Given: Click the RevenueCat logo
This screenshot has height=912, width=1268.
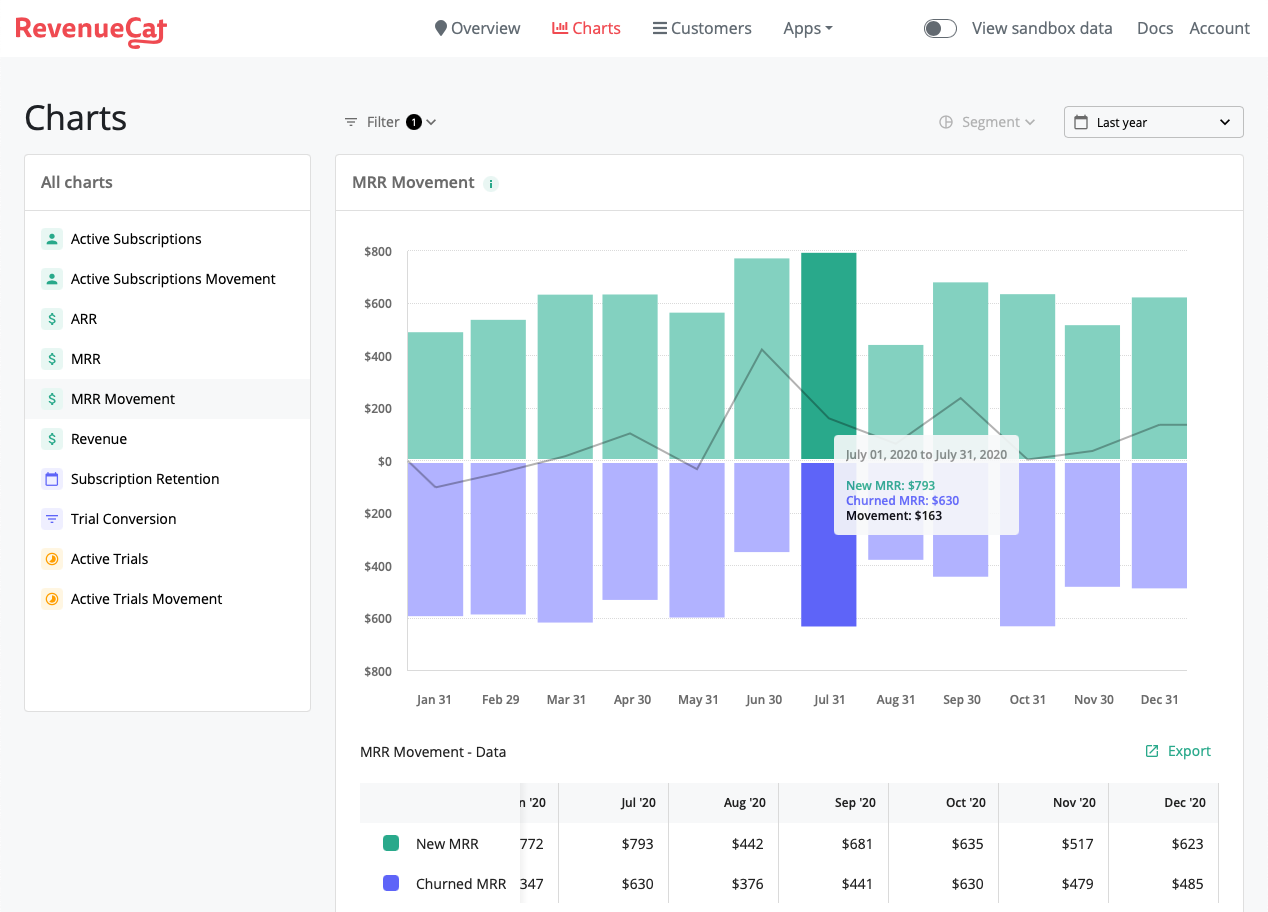Looking at the screenshot, I should click(91, 29).
